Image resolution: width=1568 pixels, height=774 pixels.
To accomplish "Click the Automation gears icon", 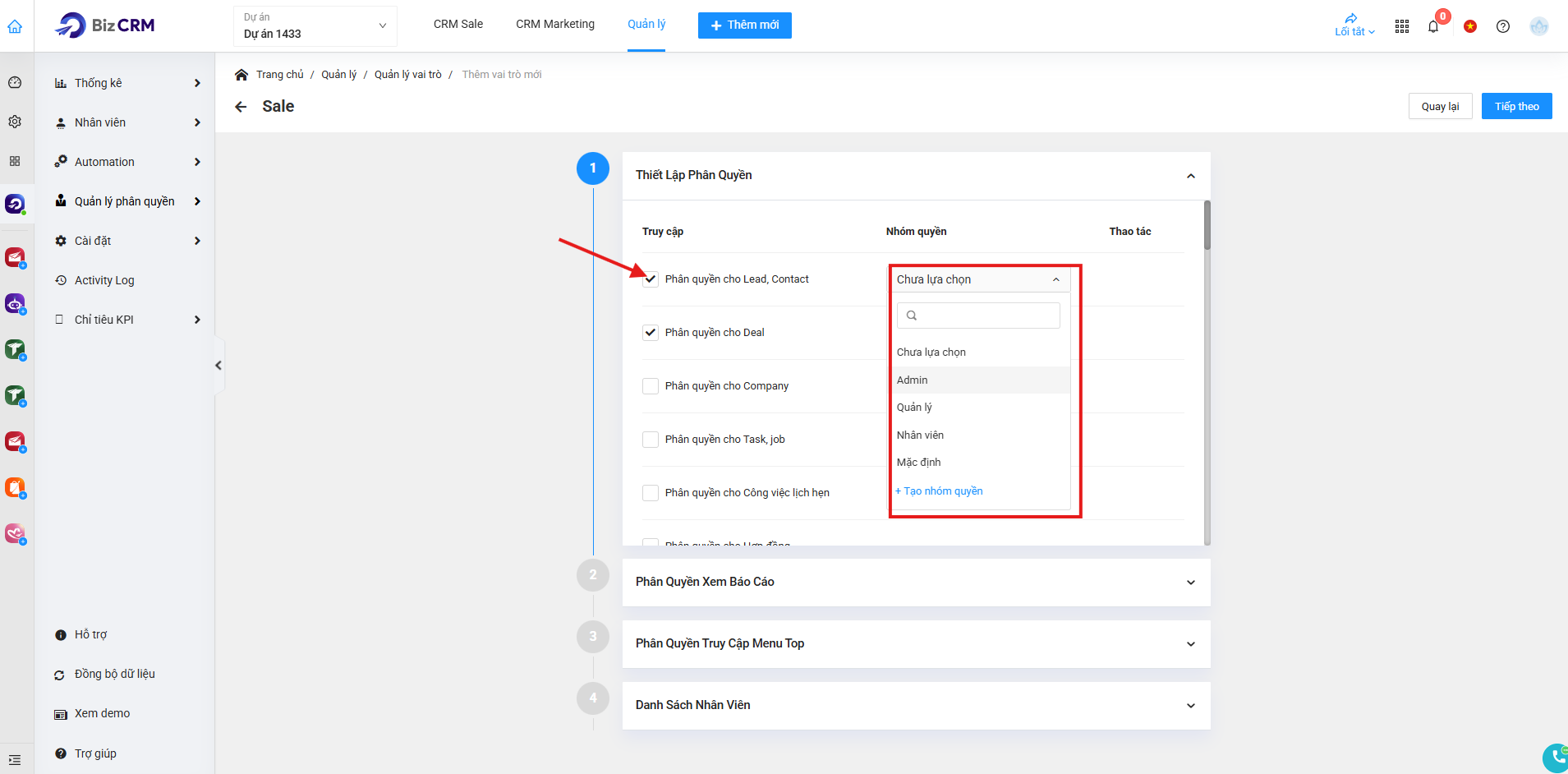I will [61, 162].
